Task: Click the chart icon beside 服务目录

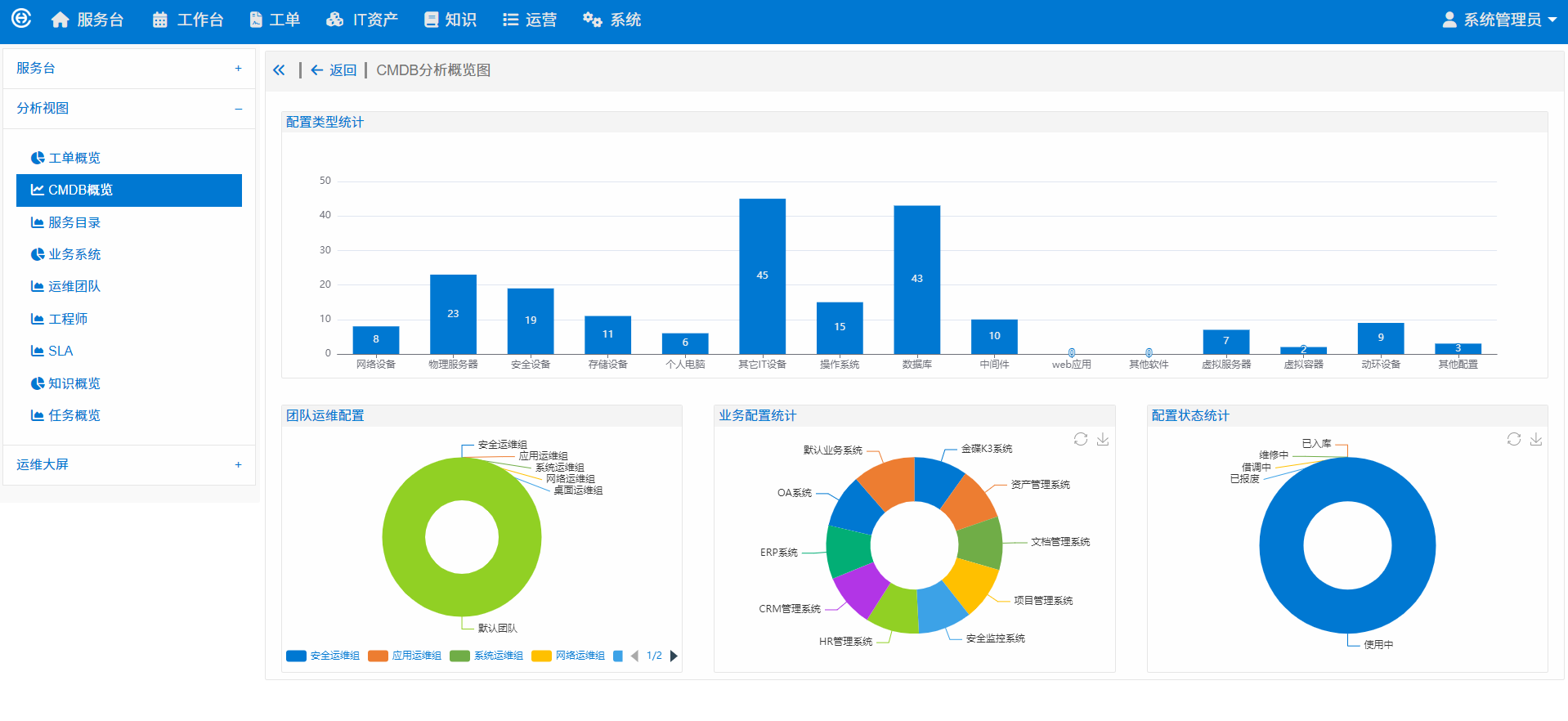Action: coord(38,222)
